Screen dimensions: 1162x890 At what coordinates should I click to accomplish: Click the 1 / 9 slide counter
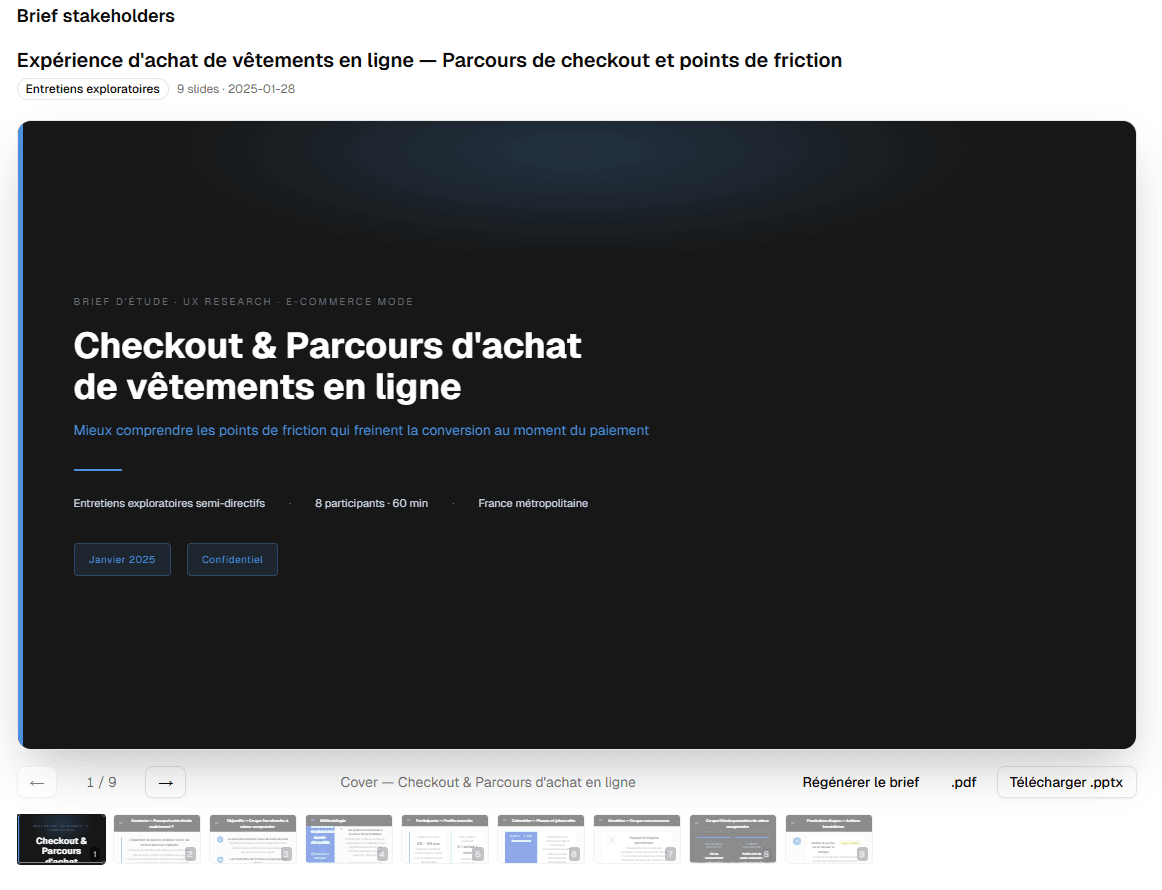101,782
